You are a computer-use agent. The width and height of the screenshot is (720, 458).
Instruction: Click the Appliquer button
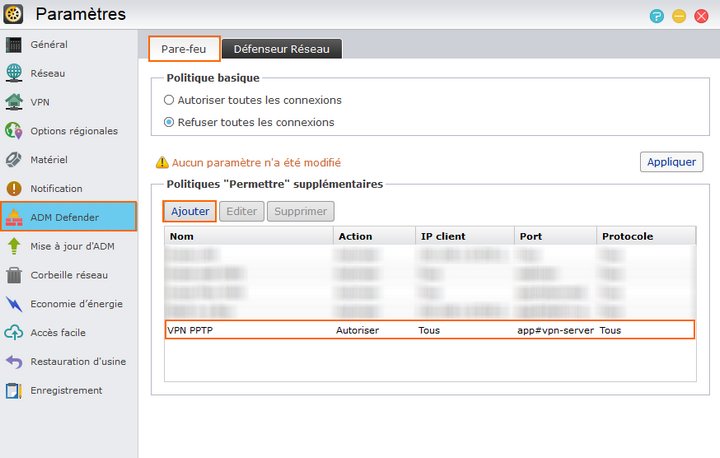point(671,162)
